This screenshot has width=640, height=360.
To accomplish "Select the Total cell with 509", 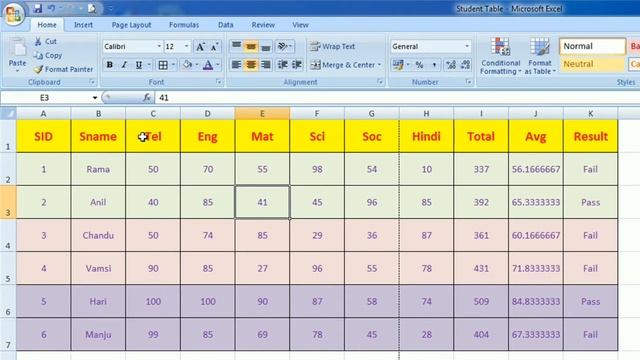I will coord(481,301).
